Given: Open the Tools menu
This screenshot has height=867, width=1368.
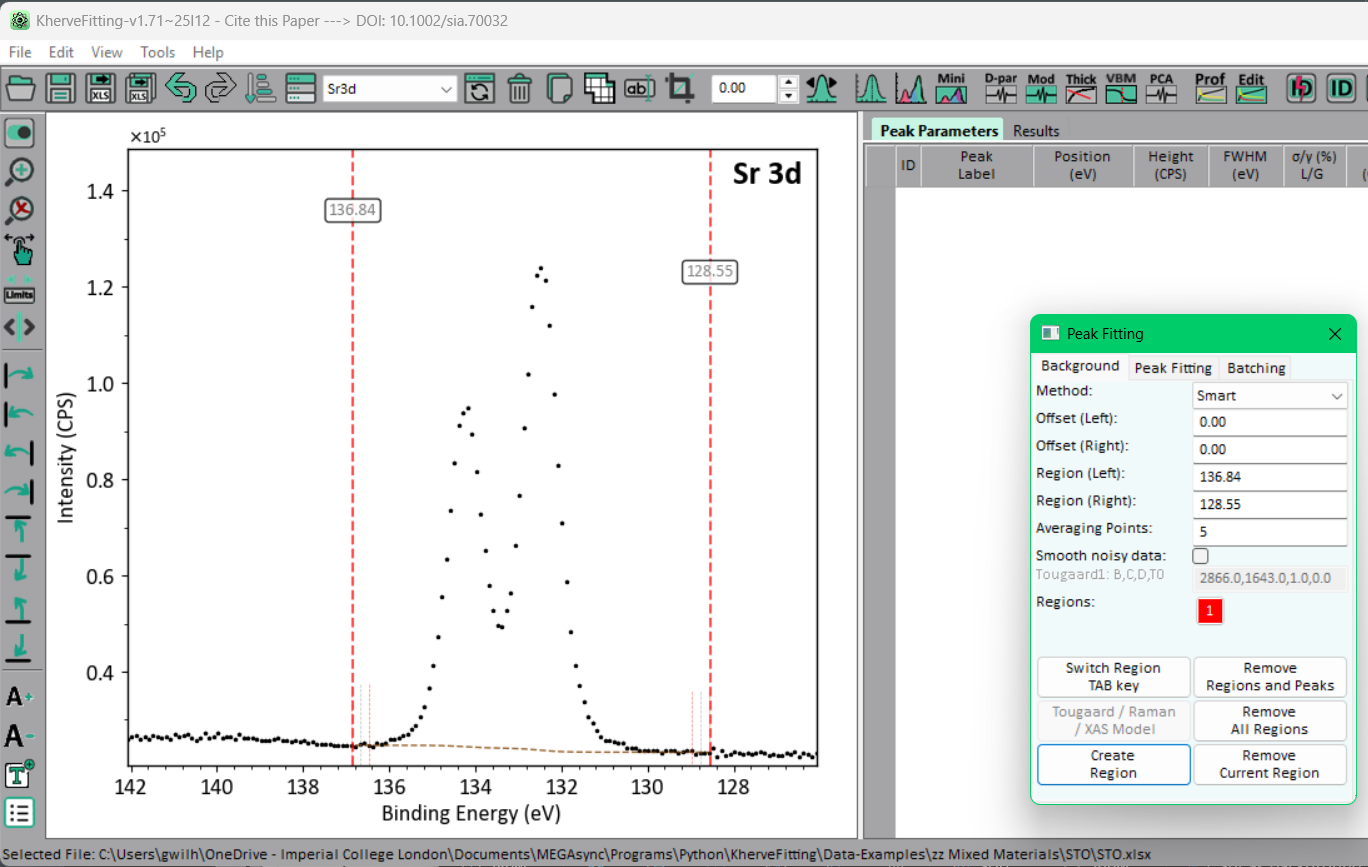Looking at the screenshot, I should [x=158, y=52].
